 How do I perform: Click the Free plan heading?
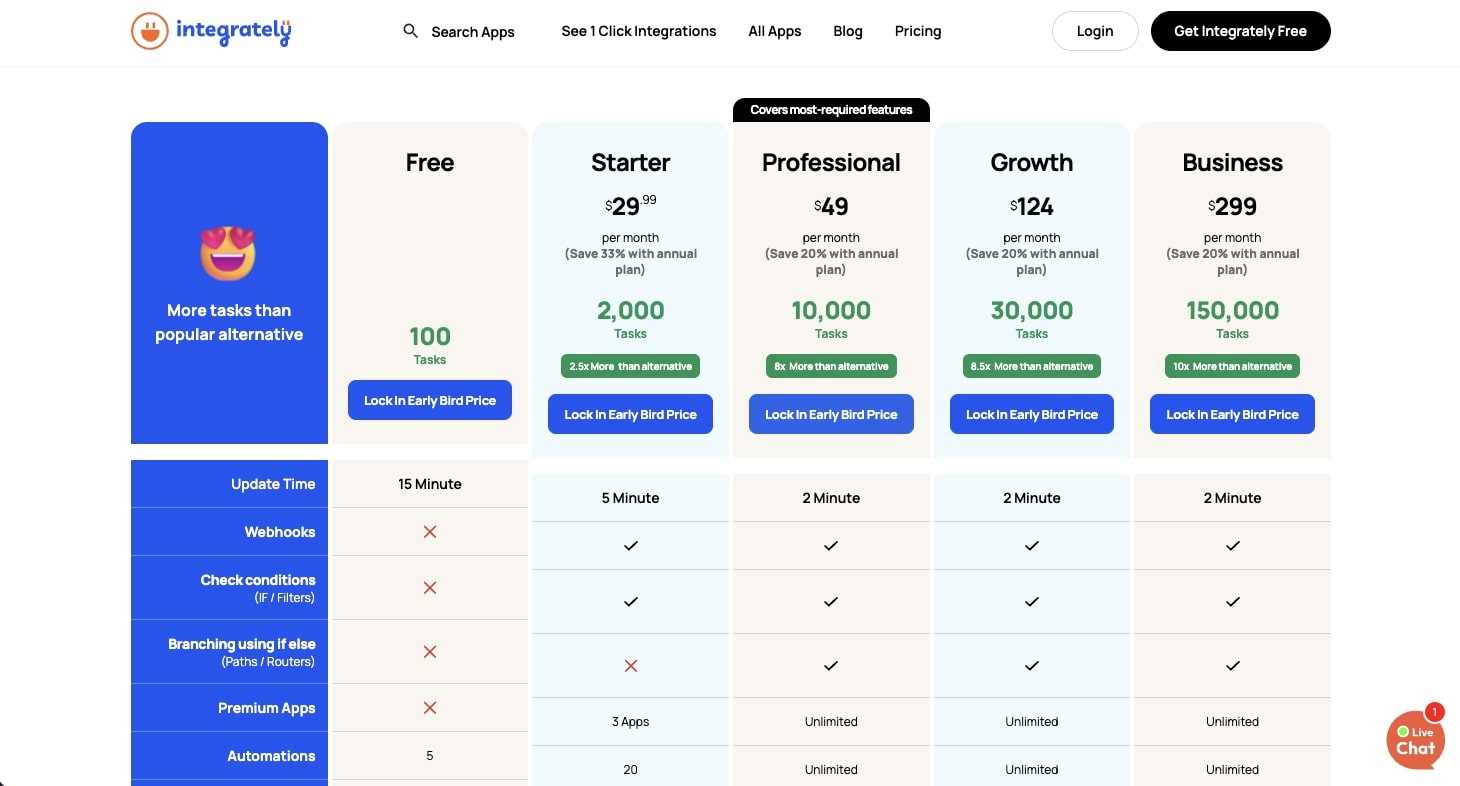pos(430,162)
